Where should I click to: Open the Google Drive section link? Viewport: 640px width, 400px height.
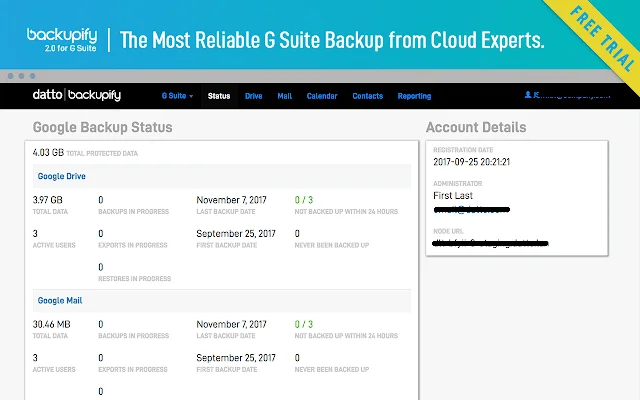tap(62, 176)
